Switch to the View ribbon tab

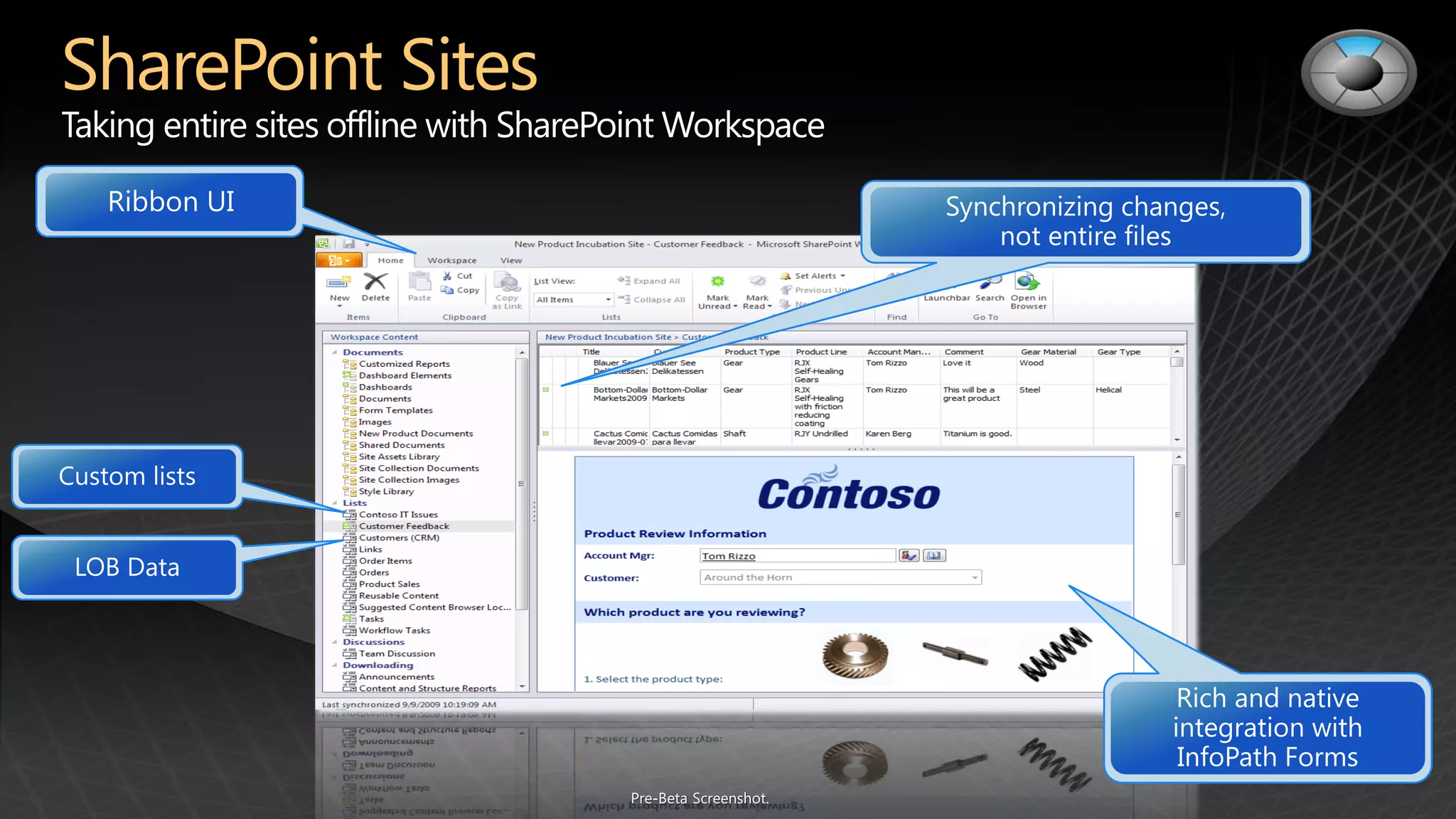[511, 261]
